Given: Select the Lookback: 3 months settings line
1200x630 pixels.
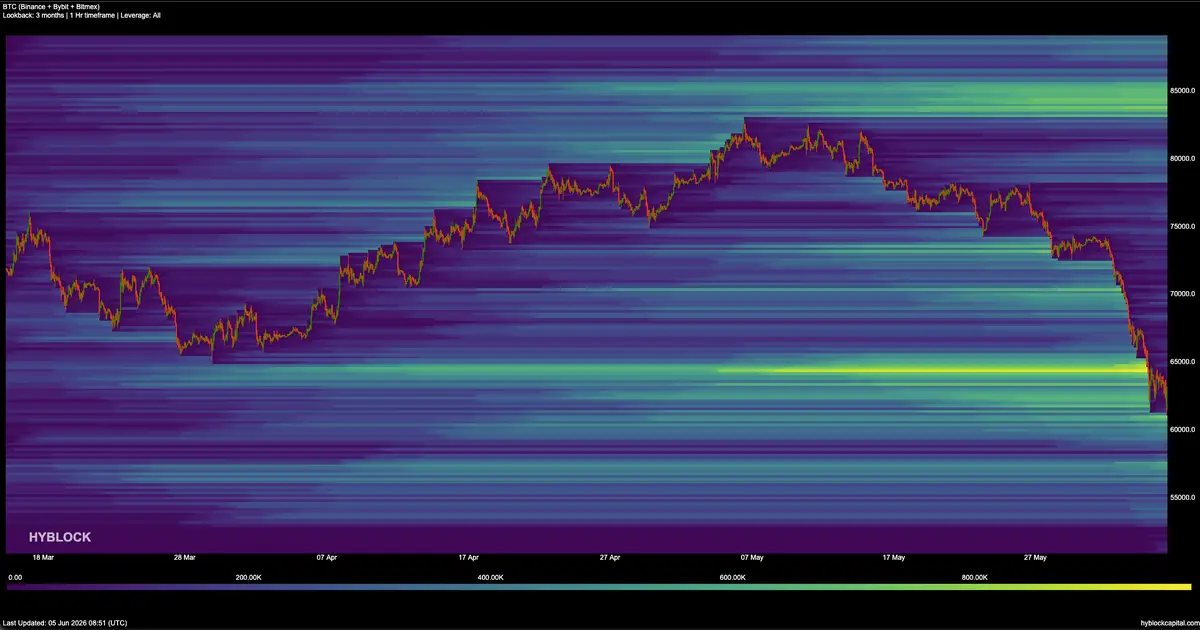Looking at the screenshot, I should (x=82, y=15).
